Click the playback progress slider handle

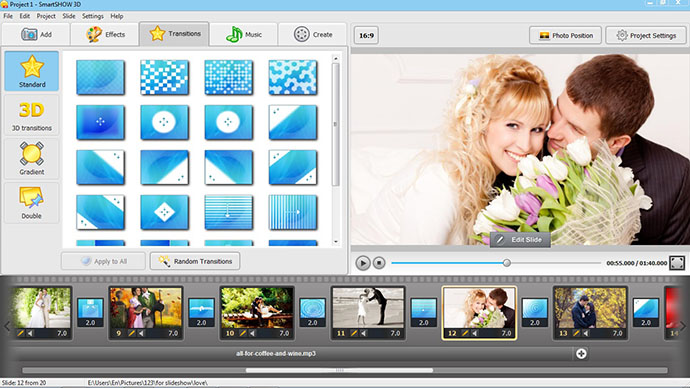coord(506,263)
